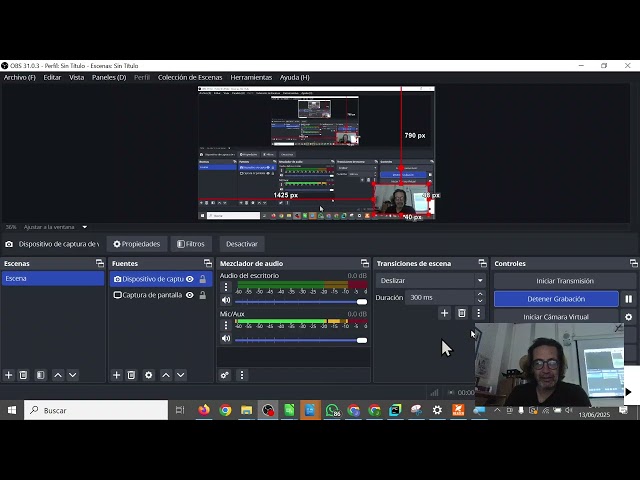This screenshot has width=640, height=480.
Task: Open virtual camera settings gear
Action: coord(629,317)
